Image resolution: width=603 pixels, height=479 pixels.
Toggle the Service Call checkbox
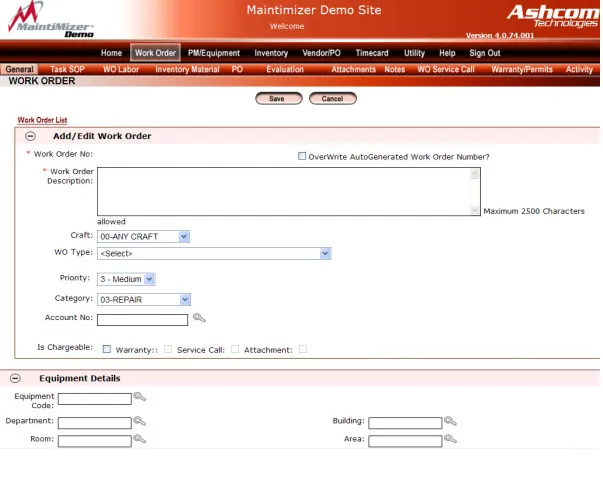pos(235,349)
